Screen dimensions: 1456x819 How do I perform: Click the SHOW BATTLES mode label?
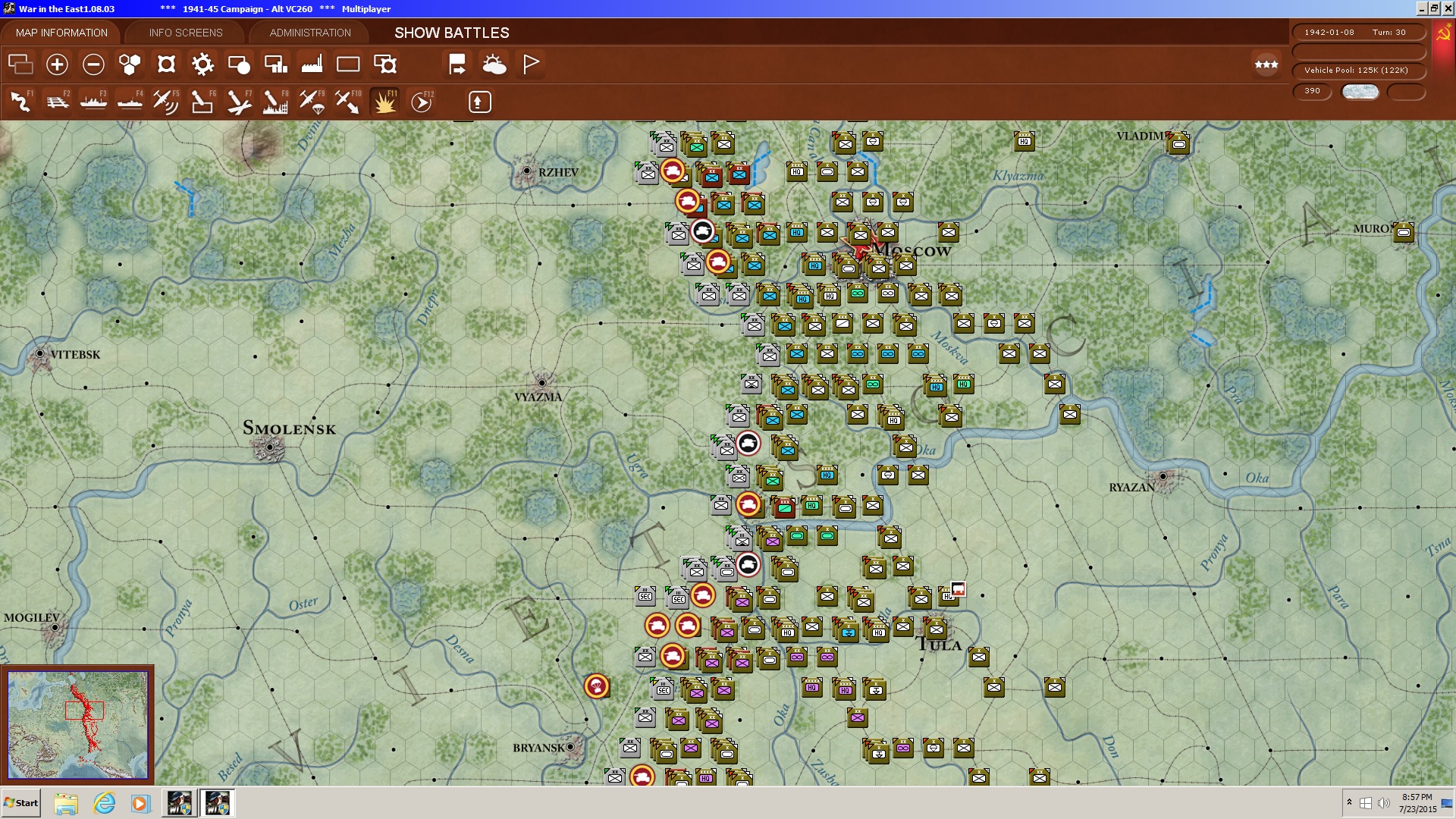click(x=452, y=33)
